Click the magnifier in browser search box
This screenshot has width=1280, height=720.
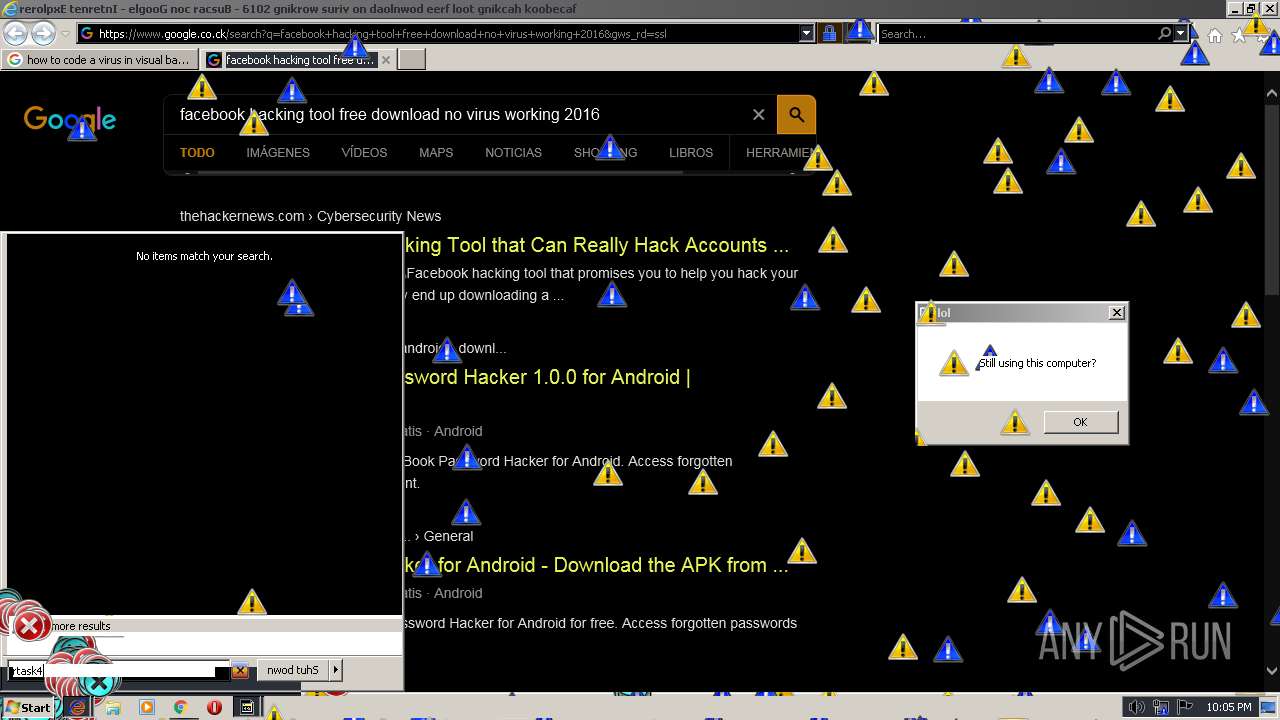(x=1165, y=34)
